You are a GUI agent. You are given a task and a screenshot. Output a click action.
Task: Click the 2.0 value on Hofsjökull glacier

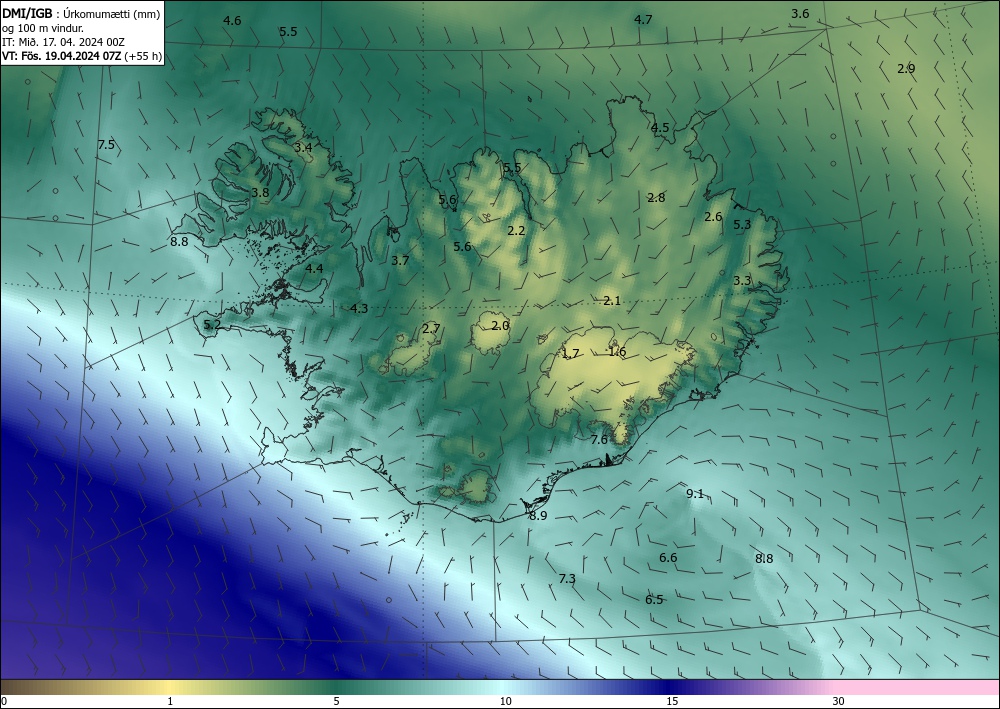point(501,325)
